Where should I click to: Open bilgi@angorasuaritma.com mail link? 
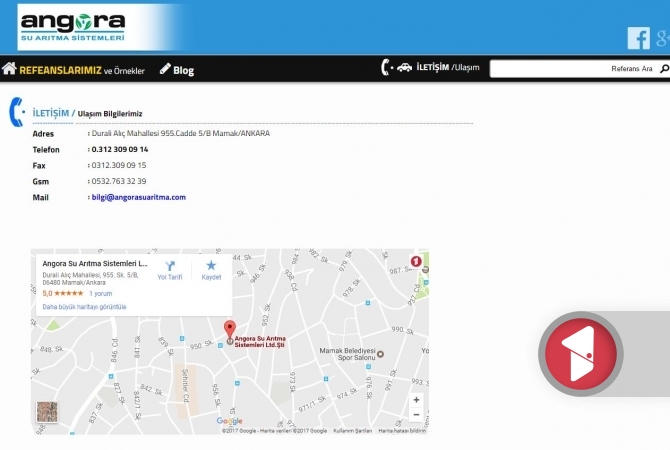click(x=138, y=197)
